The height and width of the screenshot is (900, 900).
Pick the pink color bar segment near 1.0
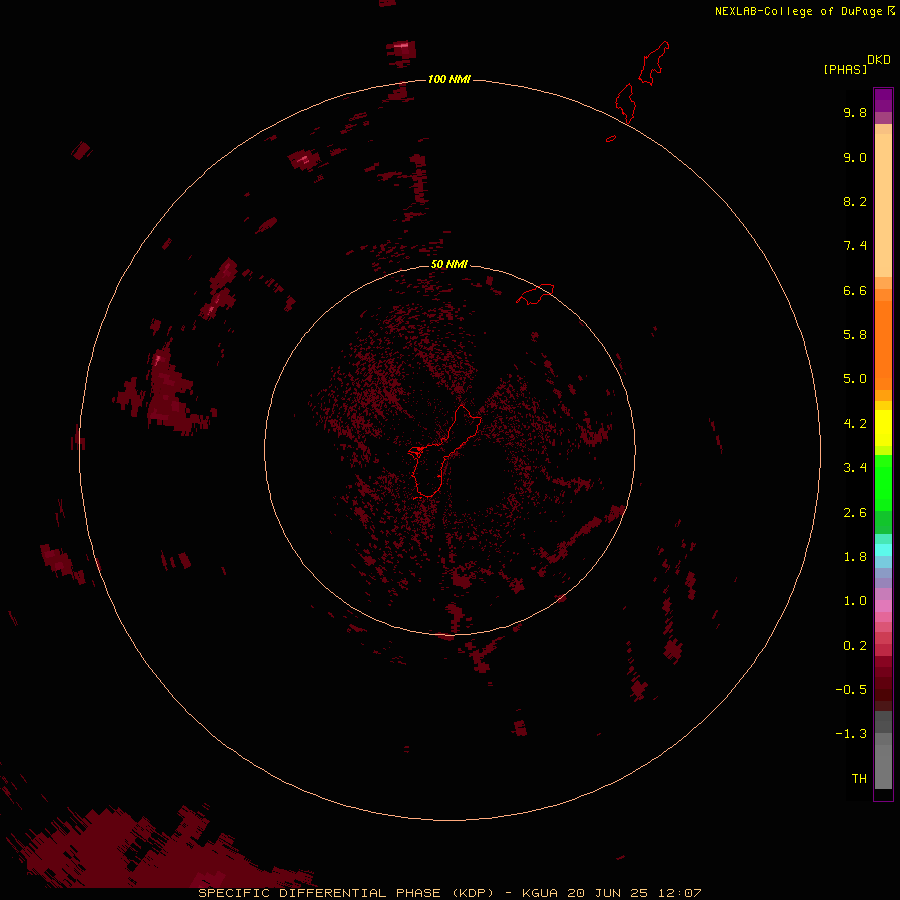click(x=883, y=606)
